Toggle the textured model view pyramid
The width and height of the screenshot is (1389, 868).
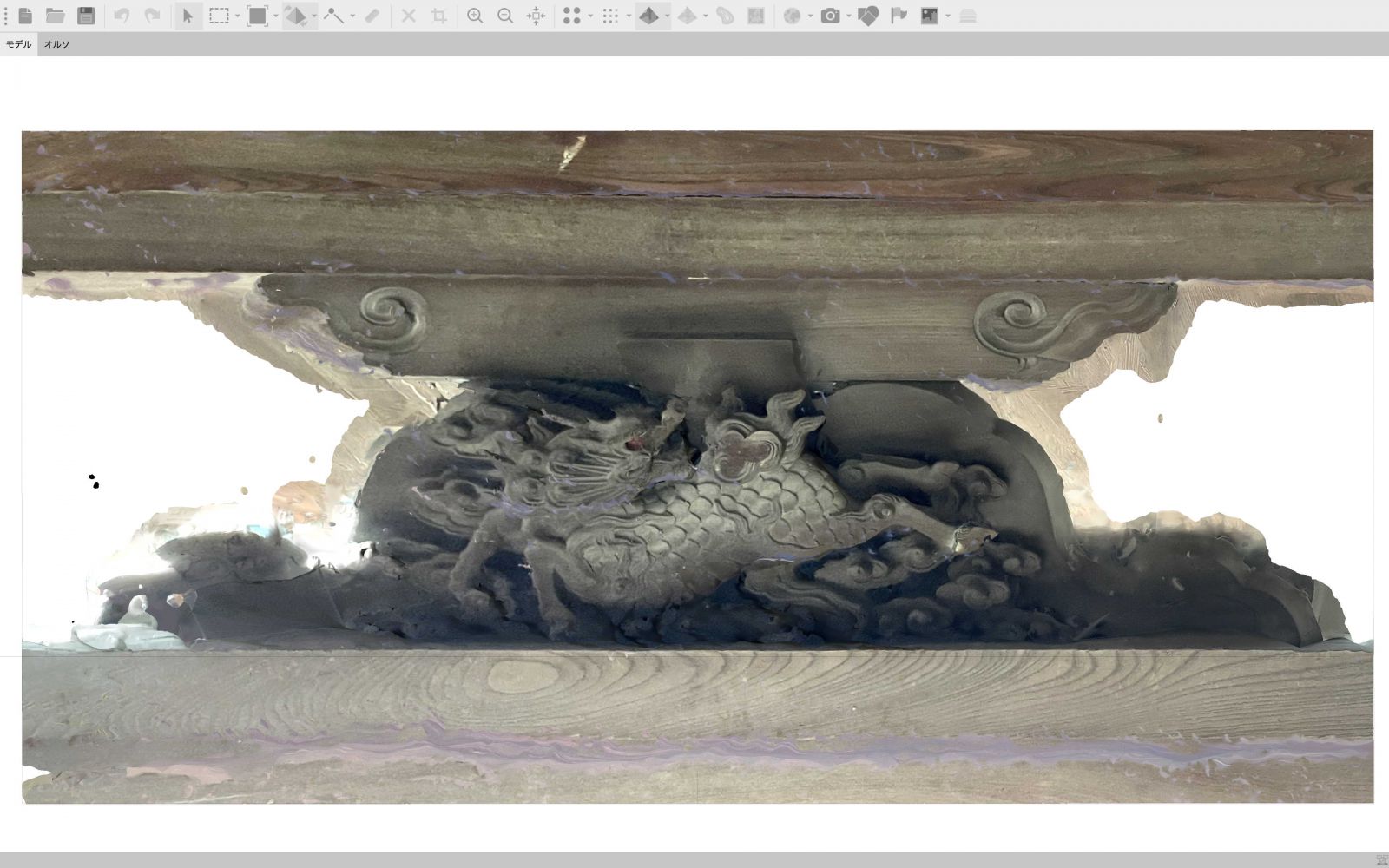point(648,16)
